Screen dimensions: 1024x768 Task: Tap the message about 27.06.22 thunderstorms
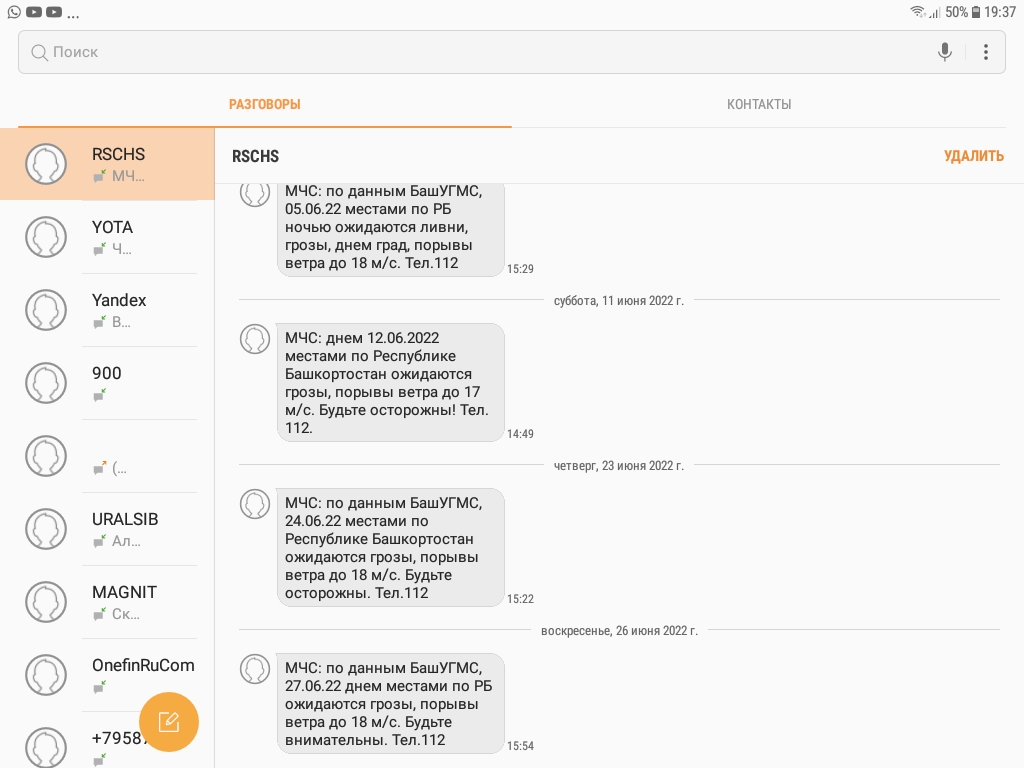pyautogui.click(x=390, y=703)
